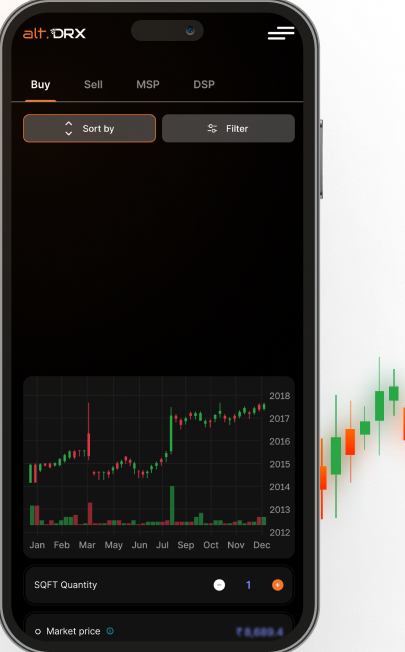The height and width of the screenshot is (652, 405).
Task: Open the MSP tab
Action: pyautogui.click(x=148, y=84)
